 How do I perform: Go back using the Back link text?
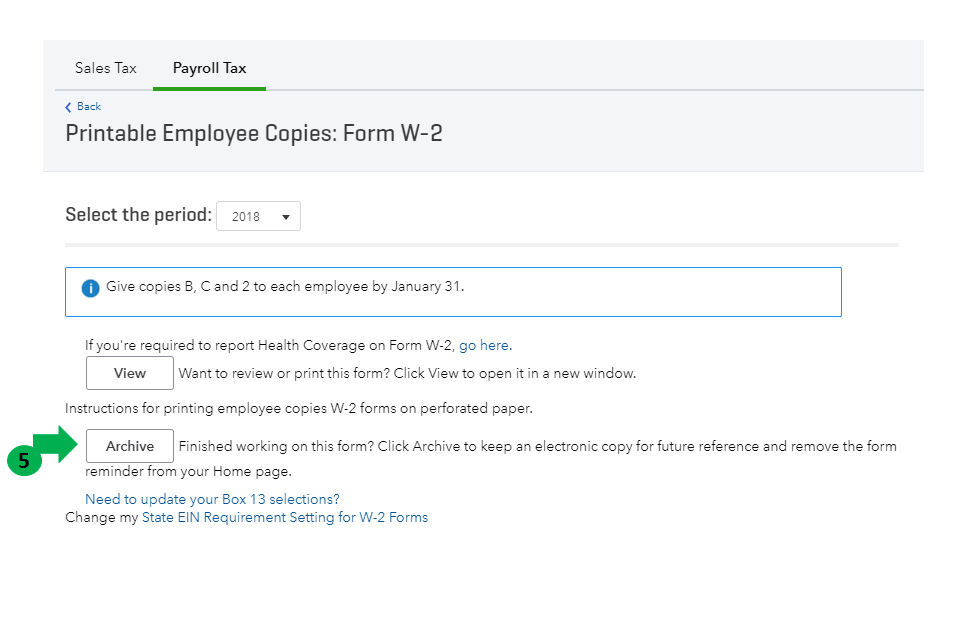click(x=89, y=107)
